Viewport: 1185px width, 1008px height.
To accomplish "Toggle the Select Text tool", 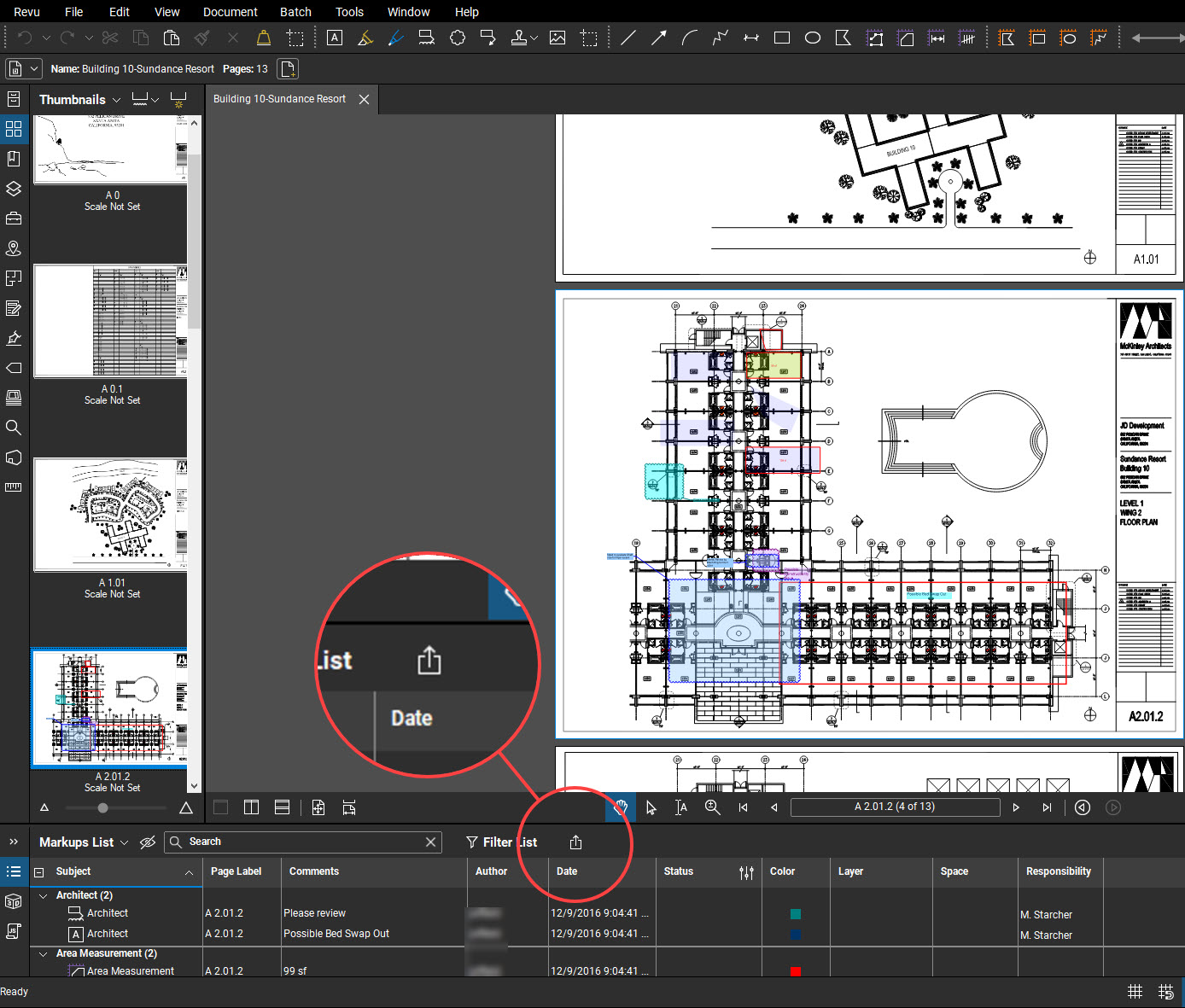I will 681,807.
